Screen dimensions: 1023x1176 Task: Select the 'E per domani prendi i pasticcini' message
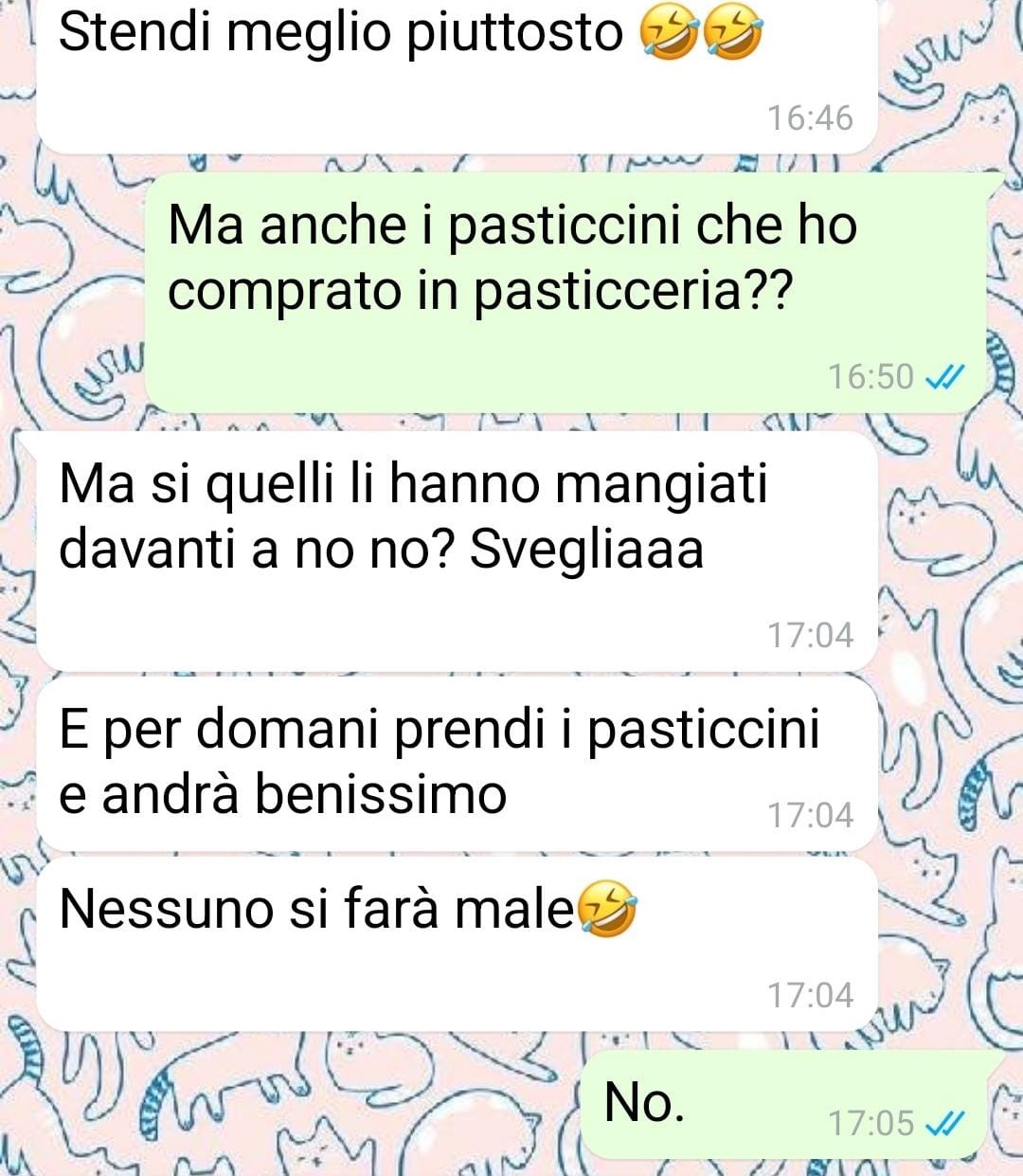(x=457, y=763)
